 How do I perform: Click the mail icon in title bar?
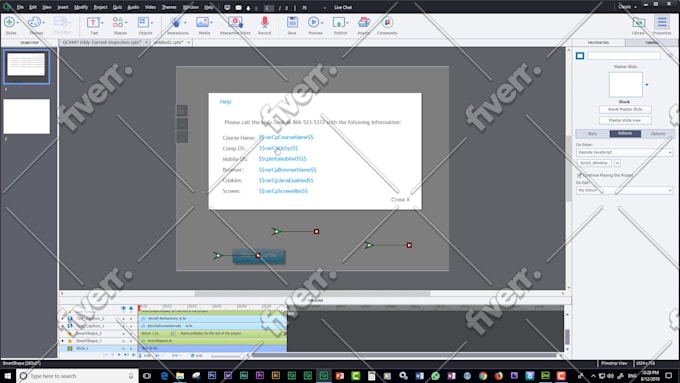239,7
